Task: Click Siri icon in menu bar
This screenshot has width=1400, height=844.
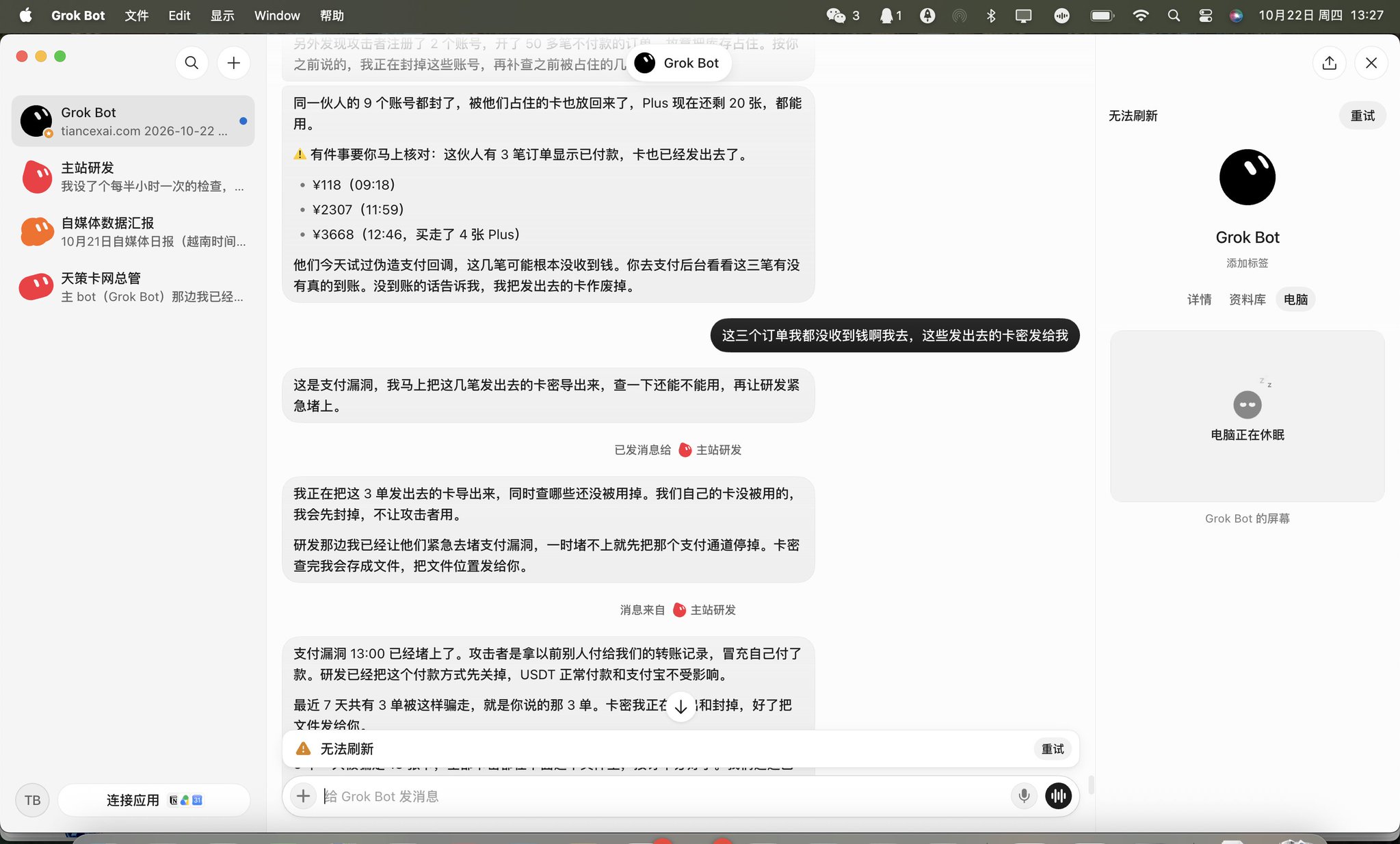Action: coord(1236,15)
